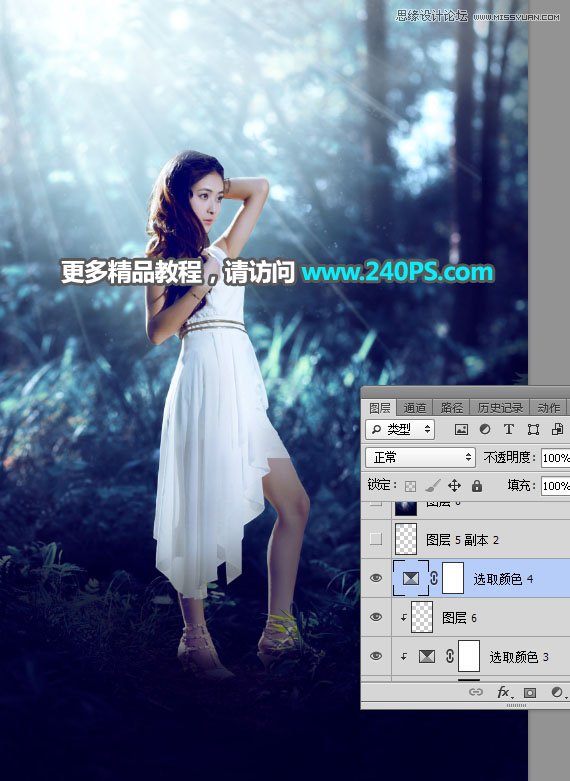Viewport: 570px width, 781px height.
Task: Select 图层 5 副本 2 layer thumbnail
Action: click(x=406, y=539)
